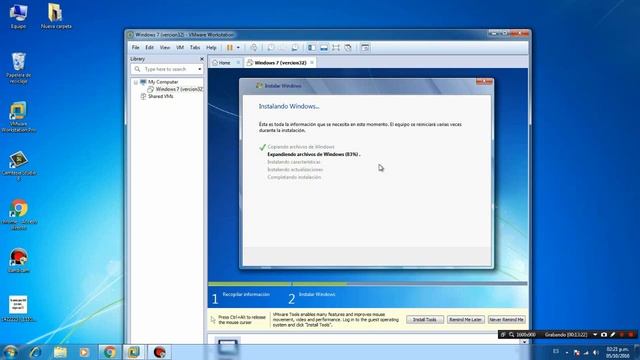Click the Windows Start button
The height and width of the screenshot is (360, 640).
click(x=10, y=352)
